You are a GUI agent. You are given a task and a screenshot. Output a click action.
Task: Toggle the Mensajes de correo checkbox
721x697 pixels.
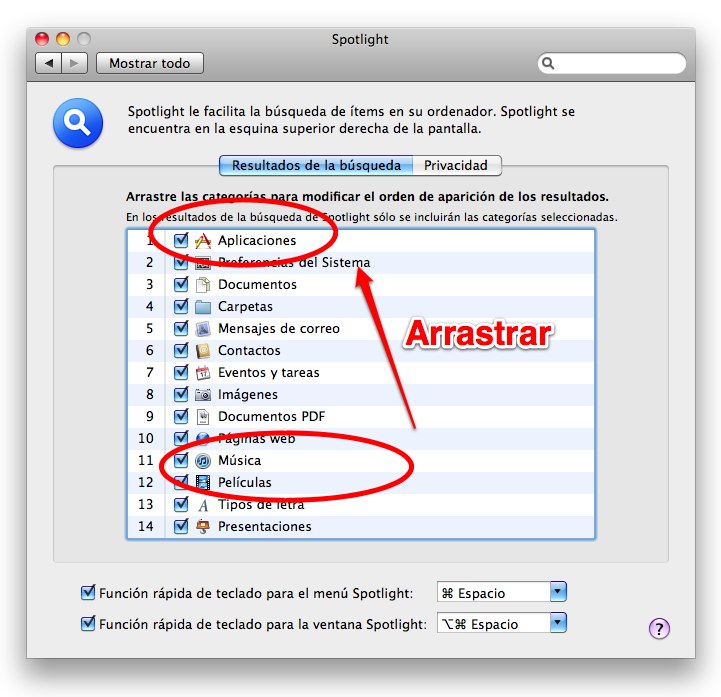click(x=181, y=328)
